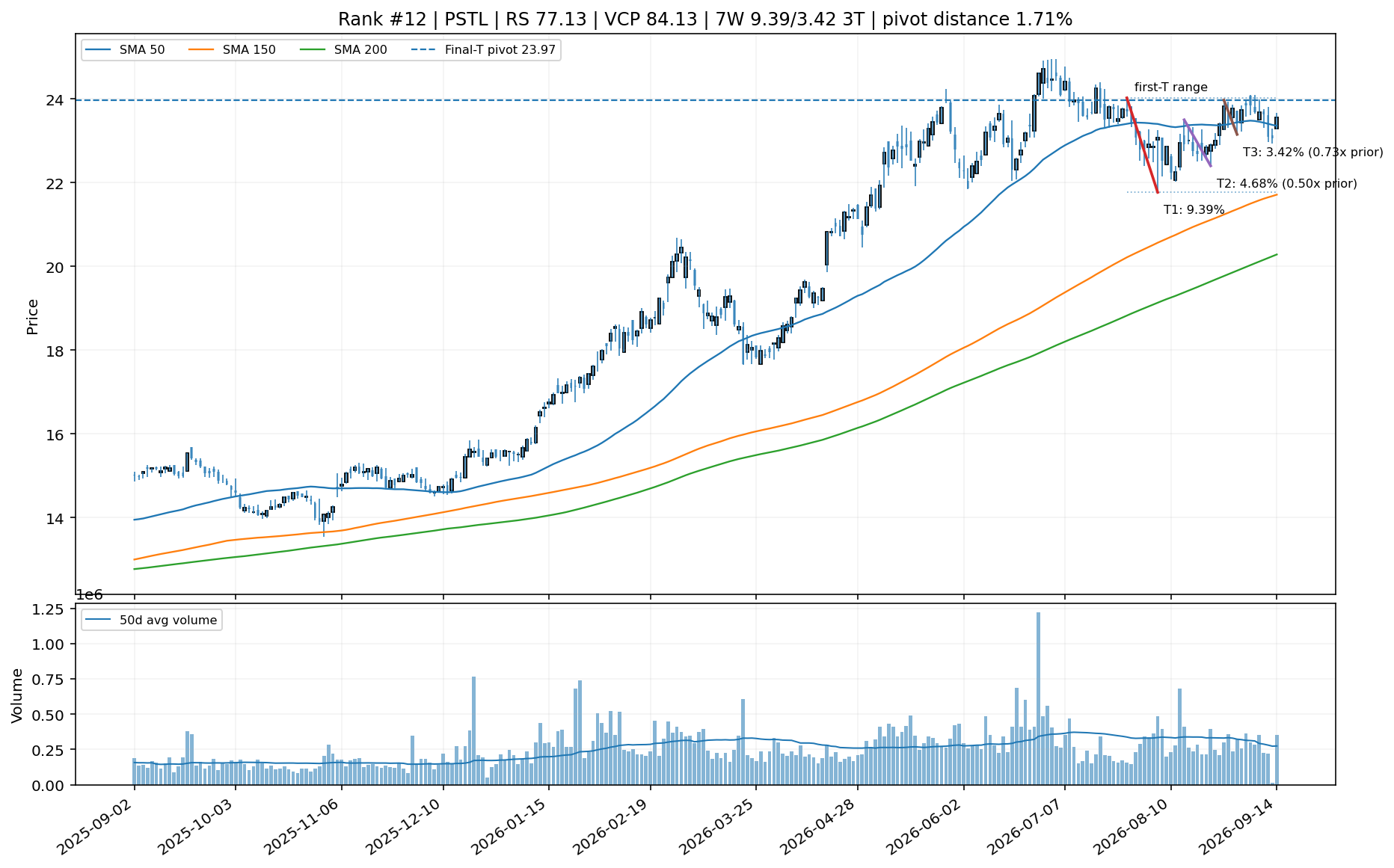Click the Price y-axis label
The image size is (1394, 868).
(x=32, y=316)
